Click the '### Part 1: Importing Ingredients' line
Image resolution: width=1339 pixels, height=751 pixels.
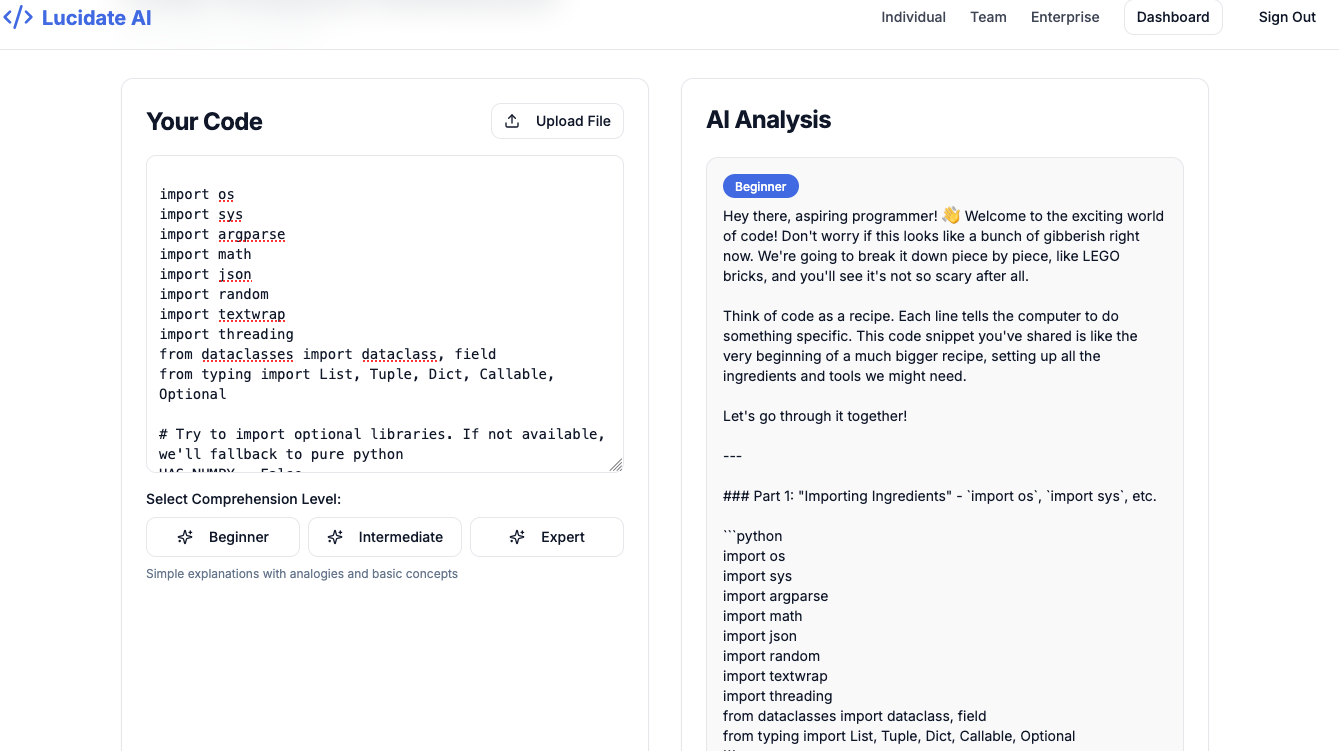940,496
